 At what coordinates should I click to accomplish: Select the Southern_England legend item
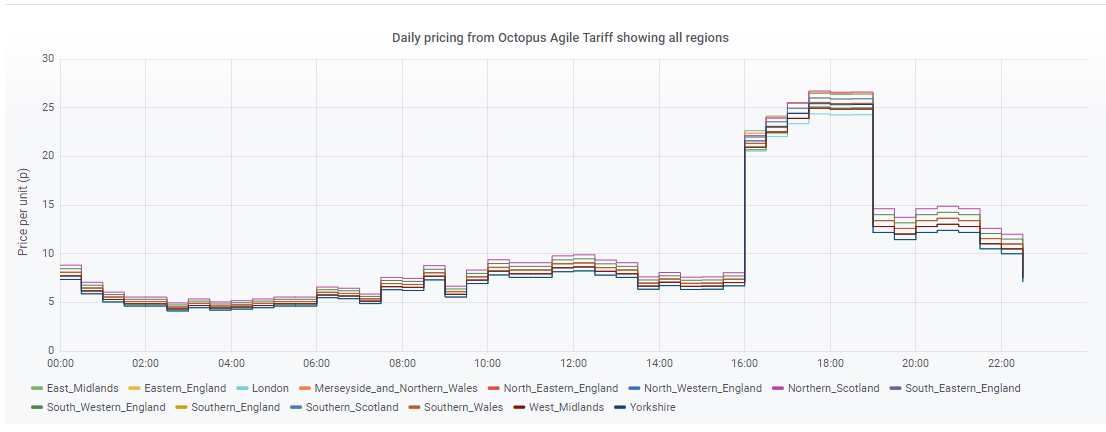click(x=234, y=407)
